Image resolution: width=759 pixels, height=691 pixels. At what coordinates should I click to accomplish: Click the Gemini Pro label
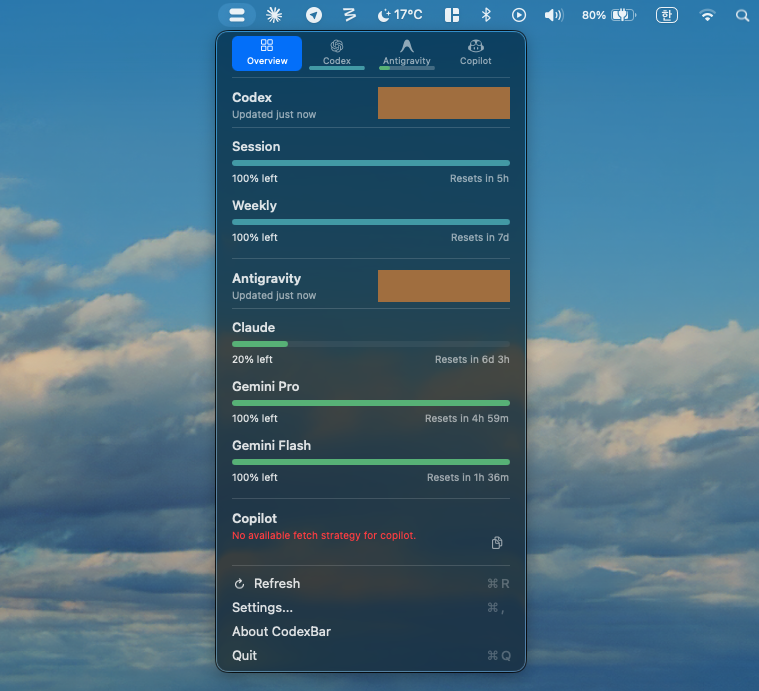click(x=265, y=387)
